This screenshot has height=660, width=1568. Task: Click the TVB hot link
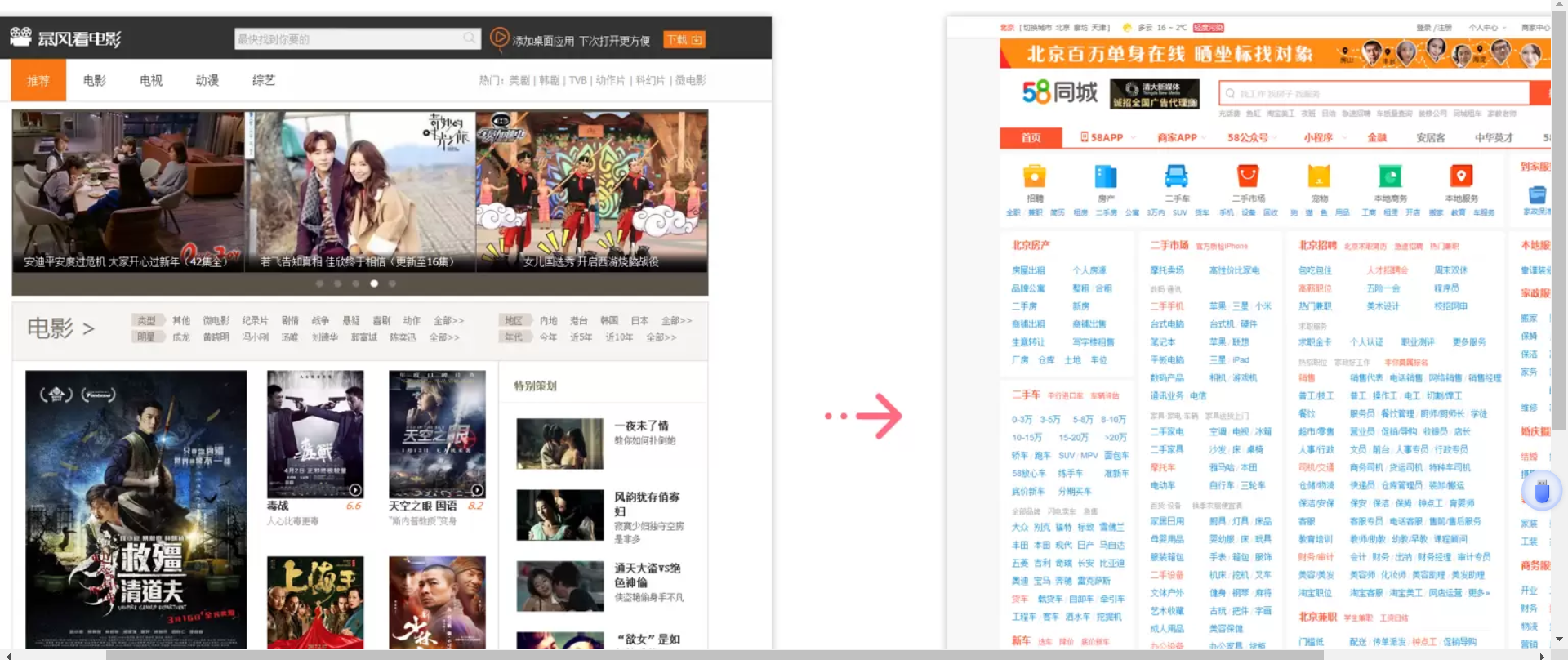pyautogui.click(x=577, y=80)
